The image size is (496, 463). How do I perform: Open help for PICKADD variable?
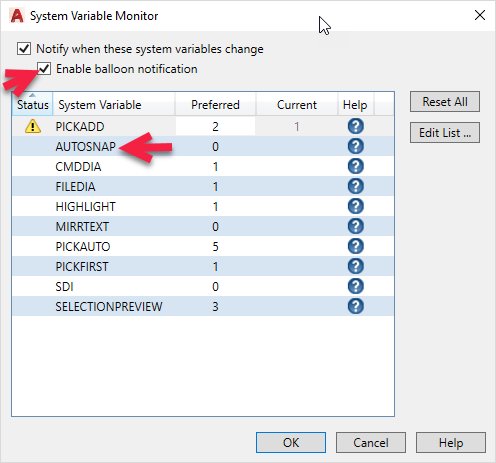(355, 126)
